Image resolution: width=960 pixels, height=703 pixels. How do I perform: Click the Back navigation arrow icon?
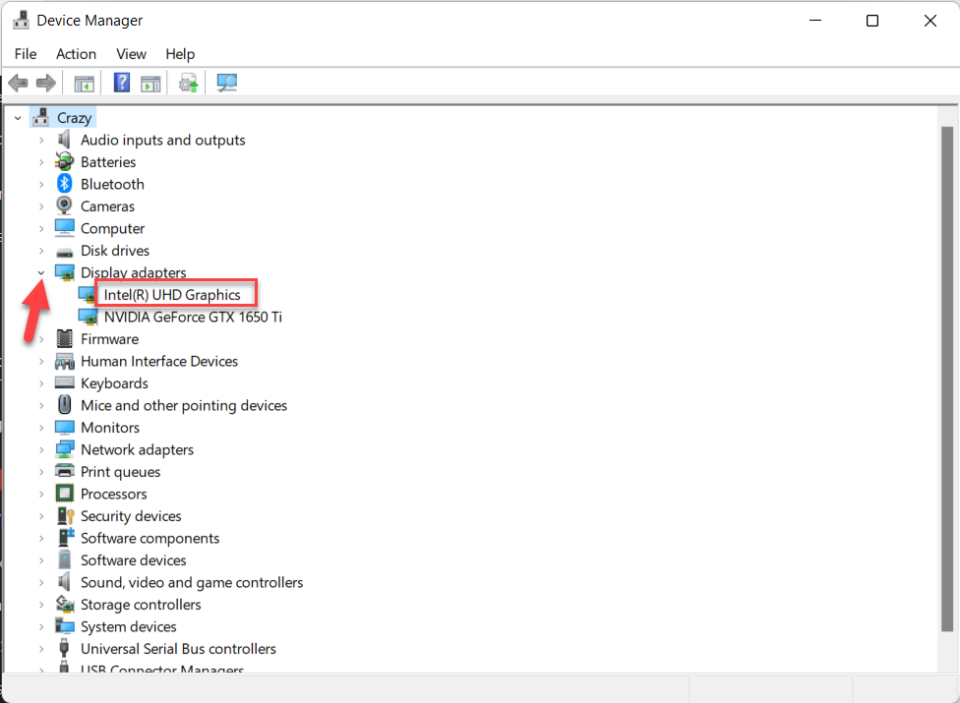pos(17,82)
